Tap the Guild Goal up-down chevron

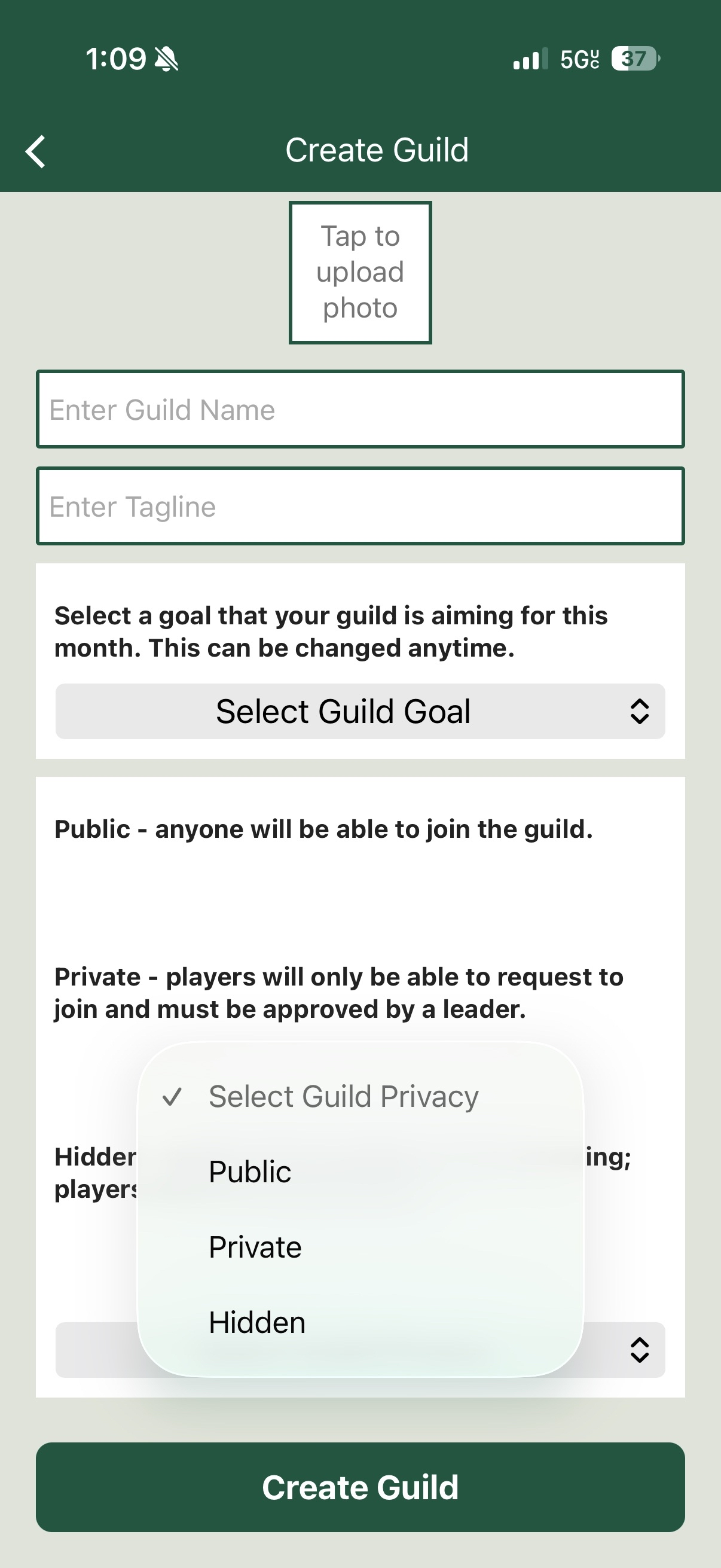click(x=640, y=711)
